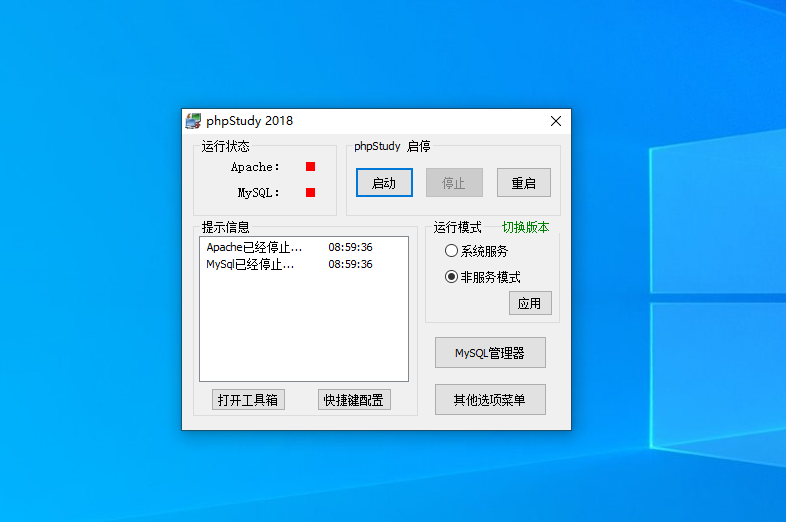The width and height of the screenshot is (786, 522).
Task: Open the 其他选项菜单 button
Action: (x=490, y=400)
